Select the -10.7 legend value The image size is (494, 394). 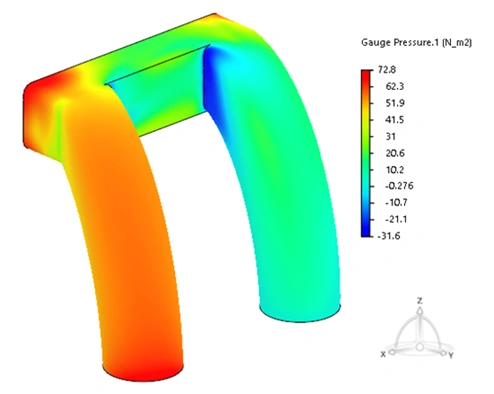click(396, 203)
